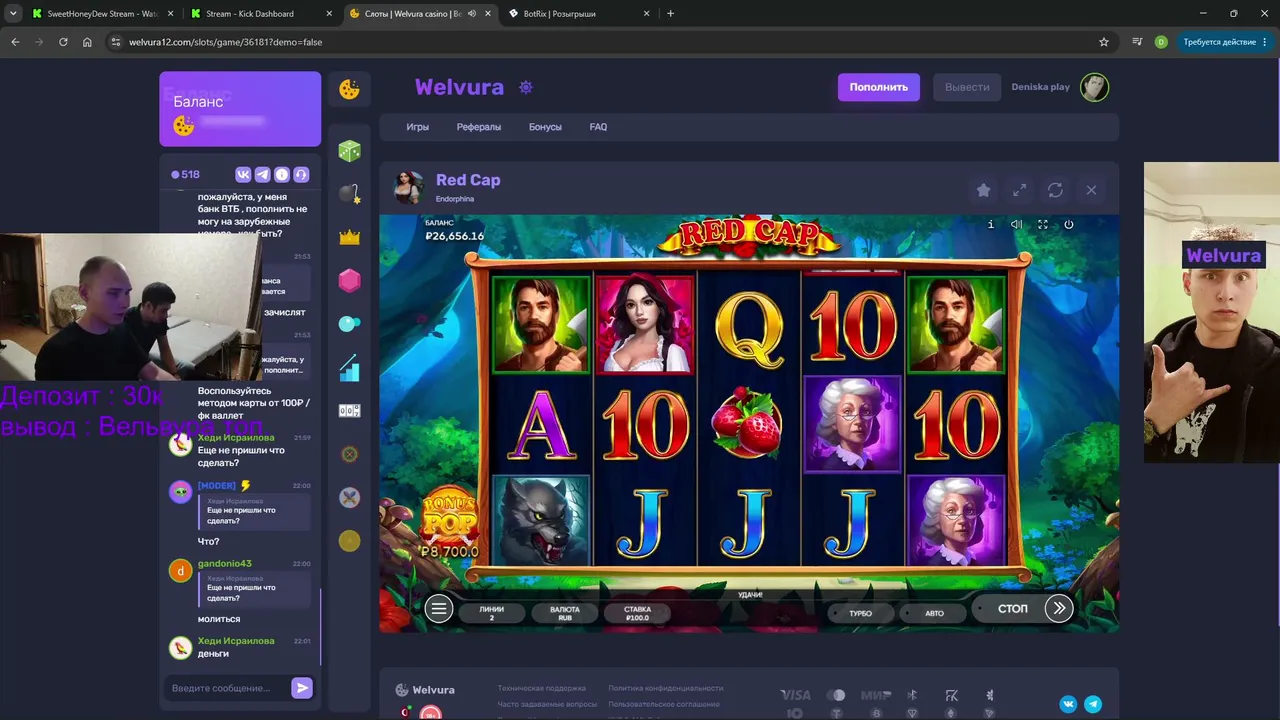Open support headset icon in chat
1280x720 pixels.
point(301,174)
